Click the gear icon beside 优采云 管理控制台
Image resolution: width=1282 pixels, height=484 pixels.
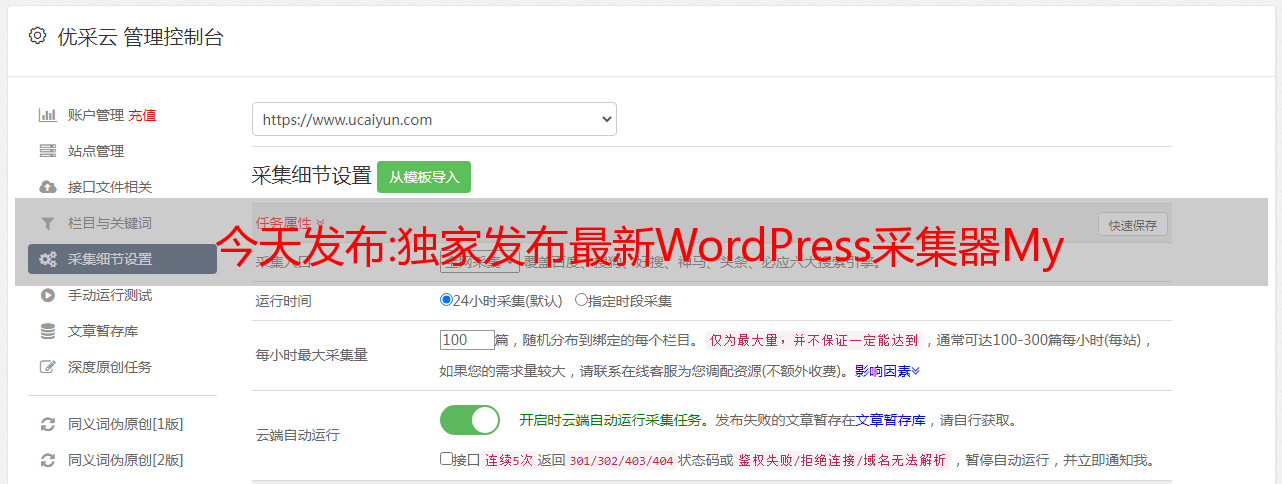coord(37,36)
